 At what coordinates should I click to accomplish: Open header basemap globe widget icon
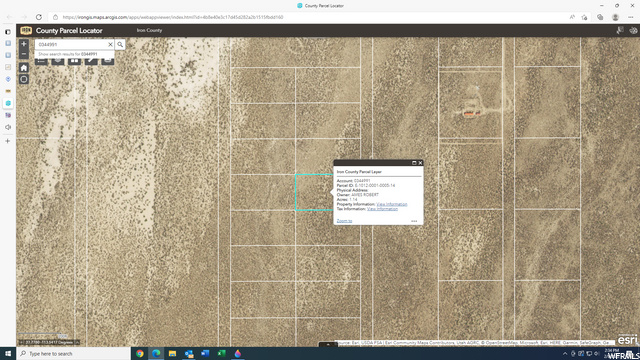coord(633,30)
